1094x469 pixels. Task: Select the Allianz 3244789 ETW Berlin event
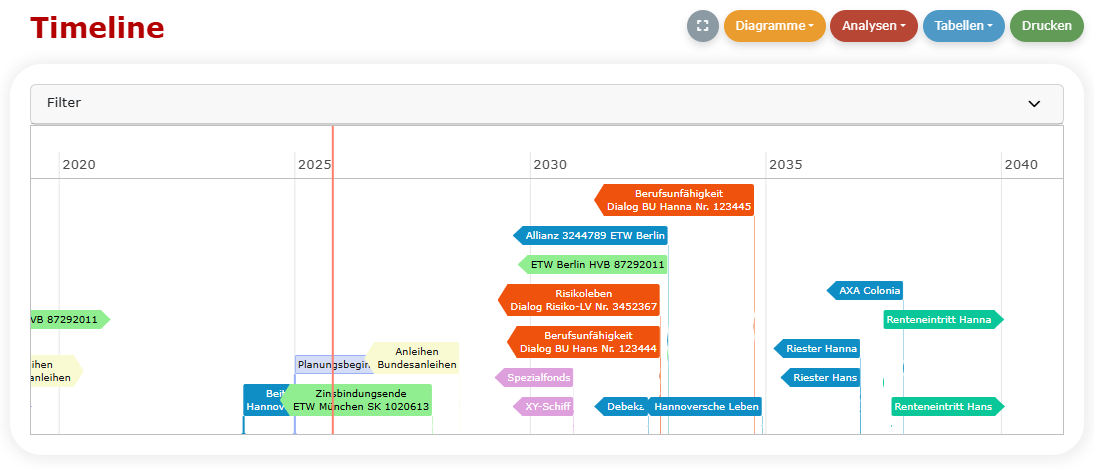[x=594, y=235]
